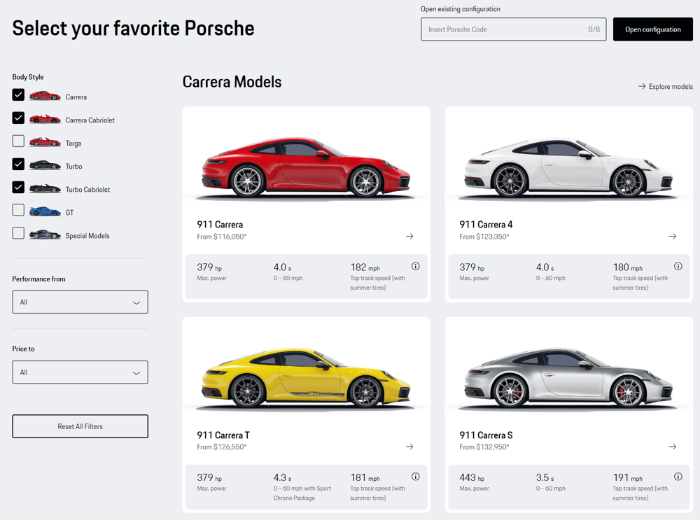Click the From $116,050 price text

[221, 237]
